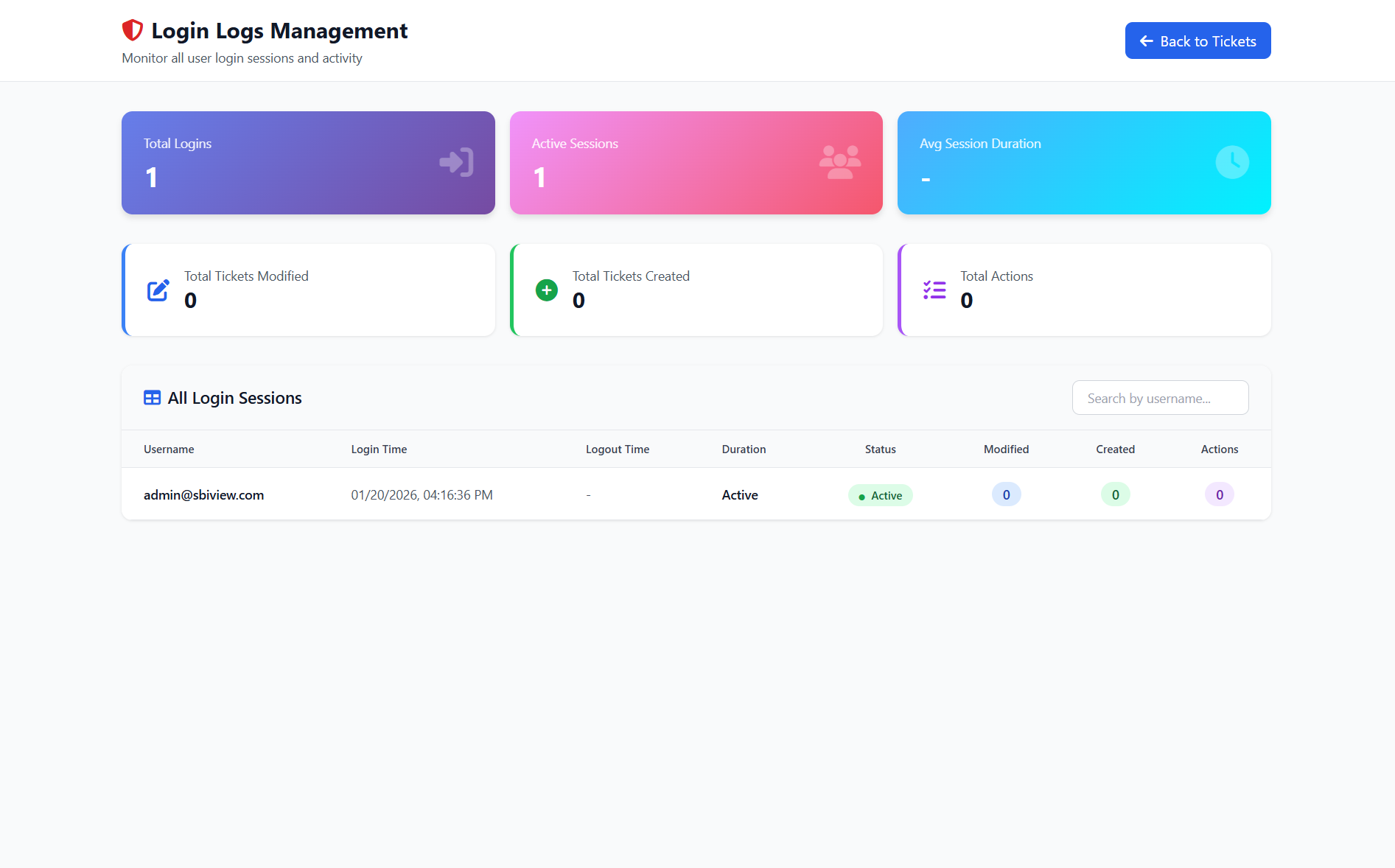The width and height of the screenshot is (1395, 868).
Task: Select the pencil edit icon on Total Tickets Modified
Action: pos(158,290)
